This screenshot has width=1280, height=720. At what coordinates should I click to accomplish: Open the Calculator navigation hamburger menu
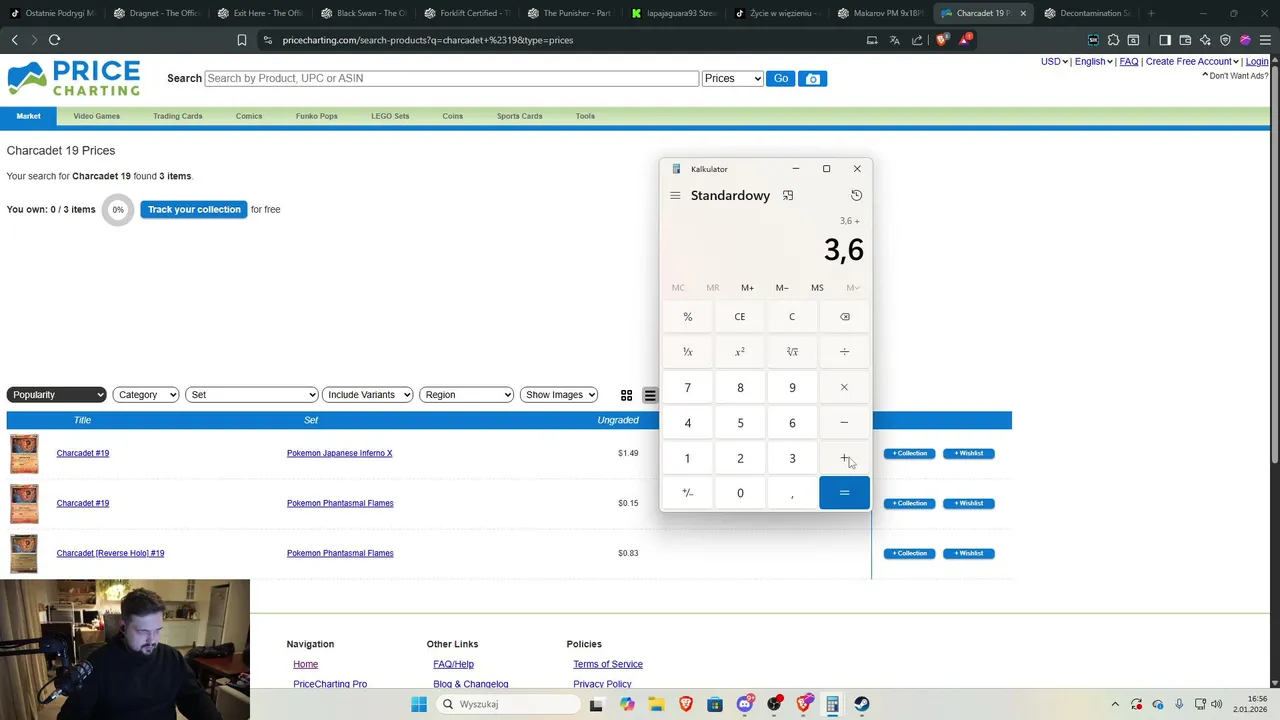[x=675, y=196]
